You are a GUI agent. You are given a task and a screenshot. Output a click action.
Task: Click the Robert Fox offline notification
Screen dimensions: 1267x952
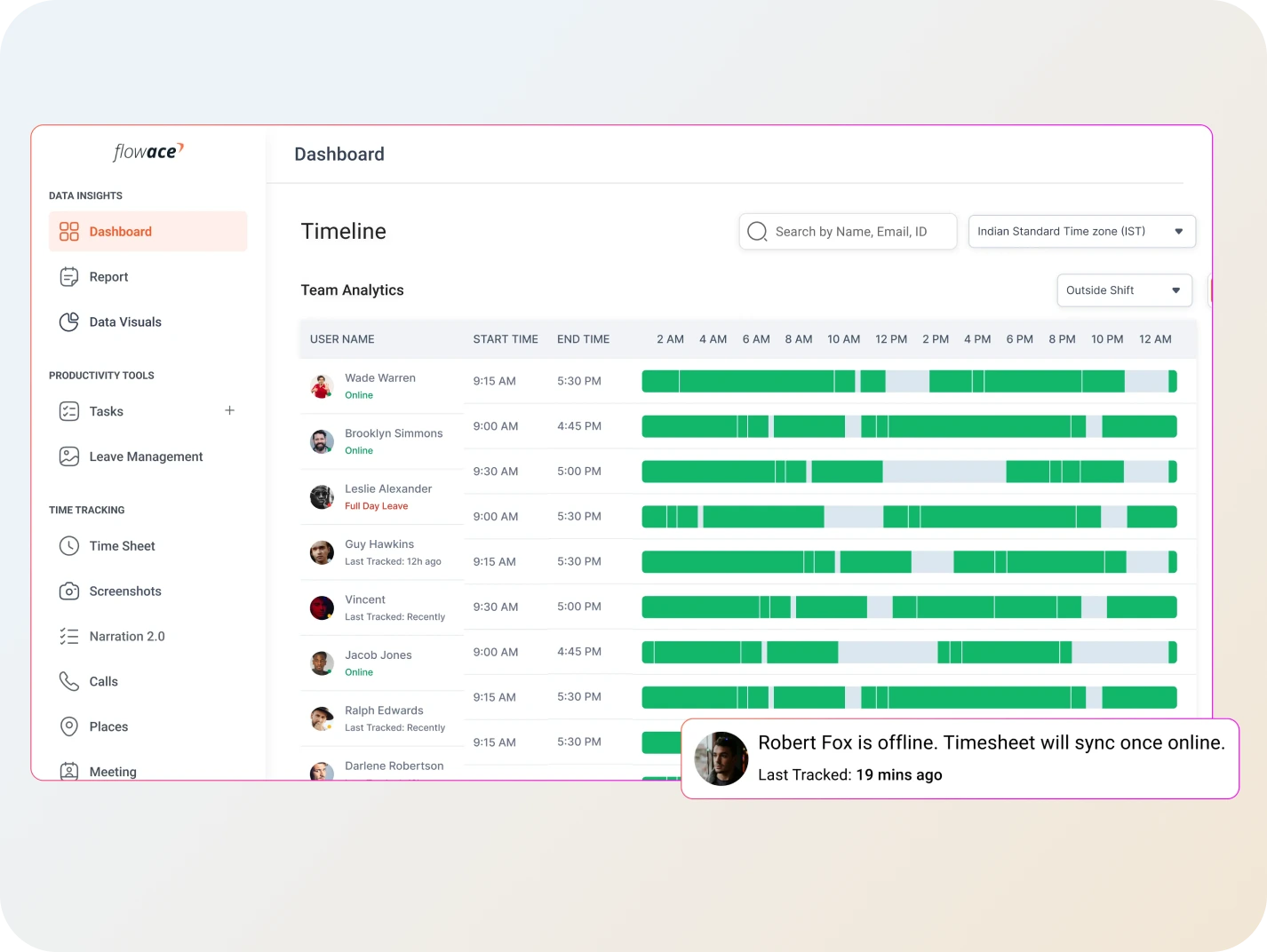[960, 758]
